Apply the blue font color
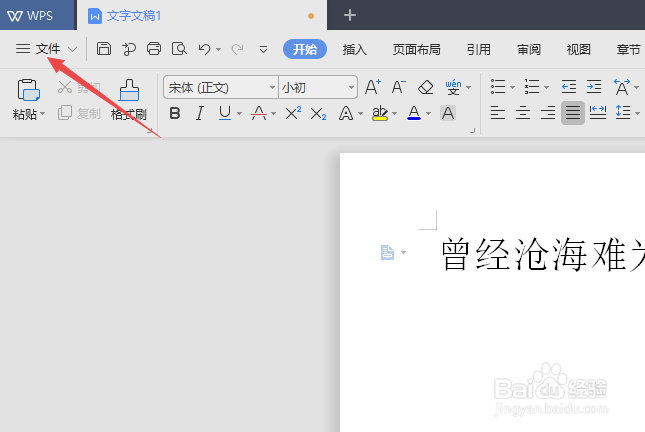Image resolution: width=645 pixels, height=432 pixels. click(414, 113)
